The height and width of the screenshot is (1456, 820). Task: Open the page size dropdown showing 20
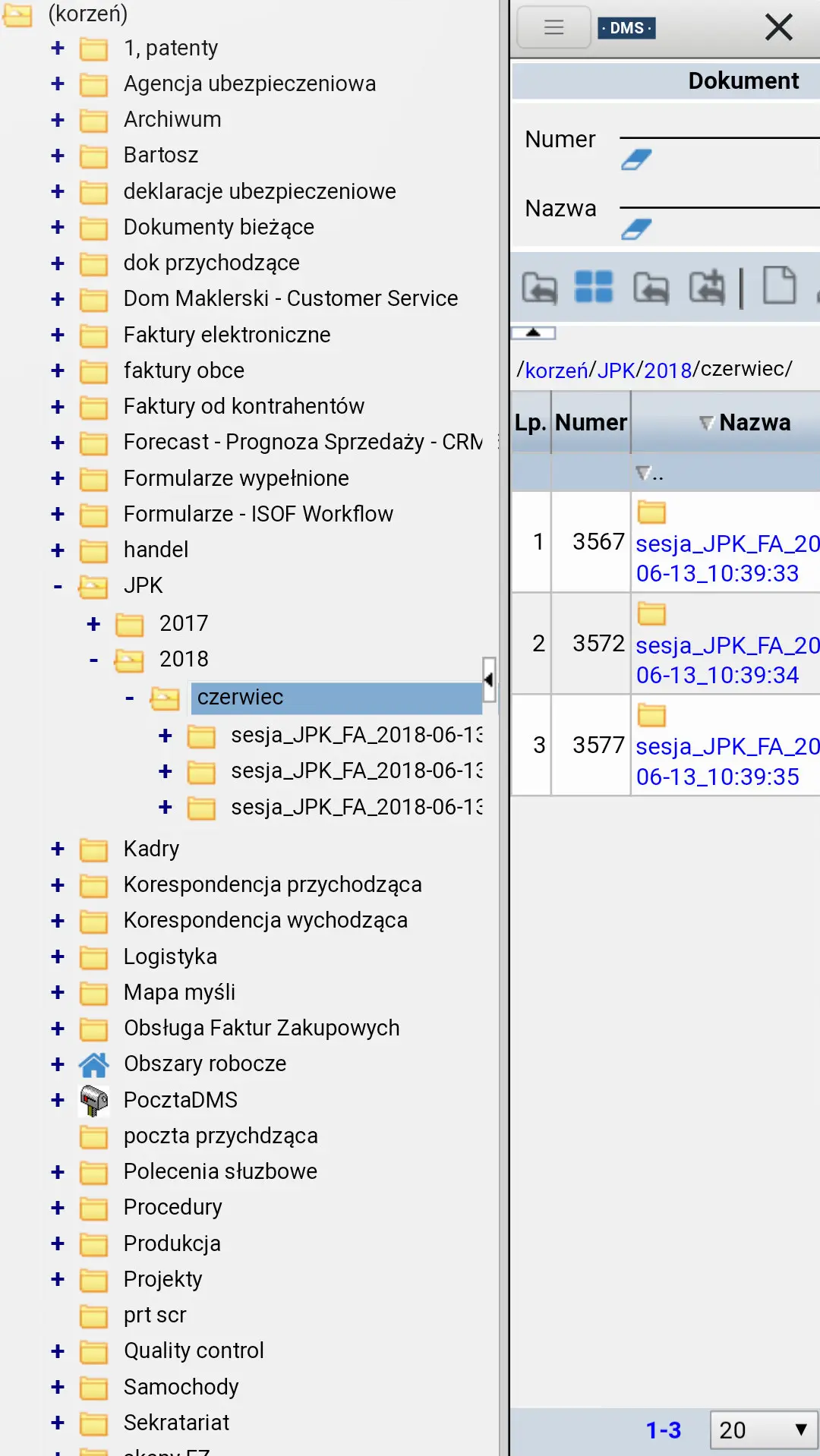pos(763,1430)
